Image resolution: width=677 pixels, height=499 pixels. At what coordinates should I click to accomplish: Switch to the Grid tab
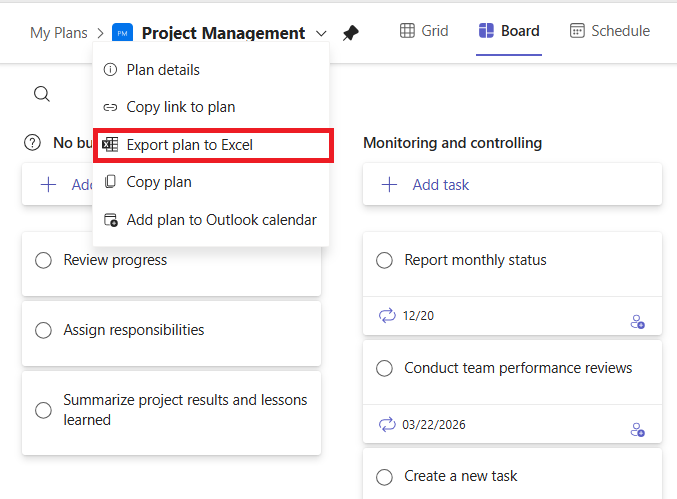[x=424, y=31]
